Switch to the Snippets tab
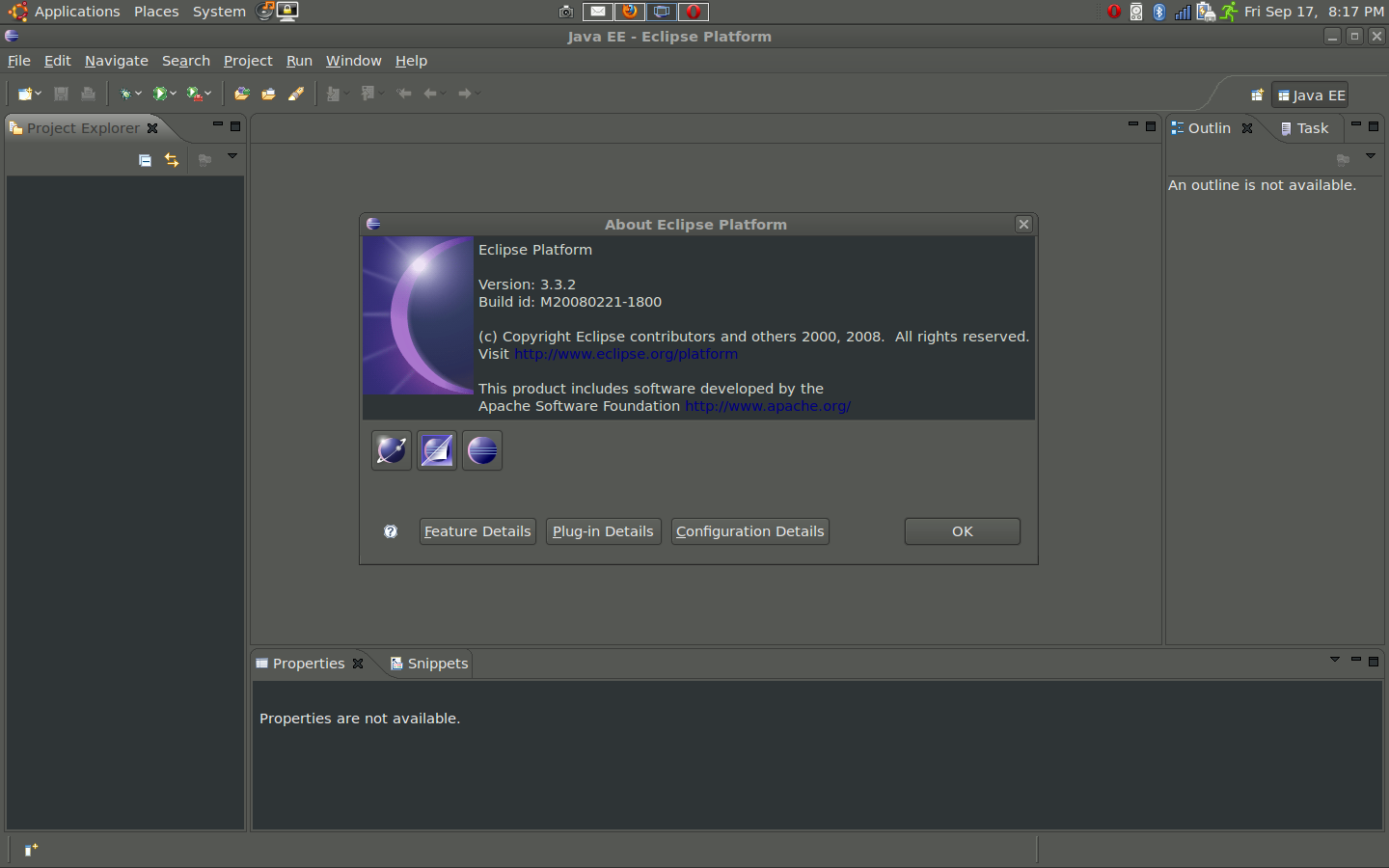Screen dimensions: 1389x868 429,664
